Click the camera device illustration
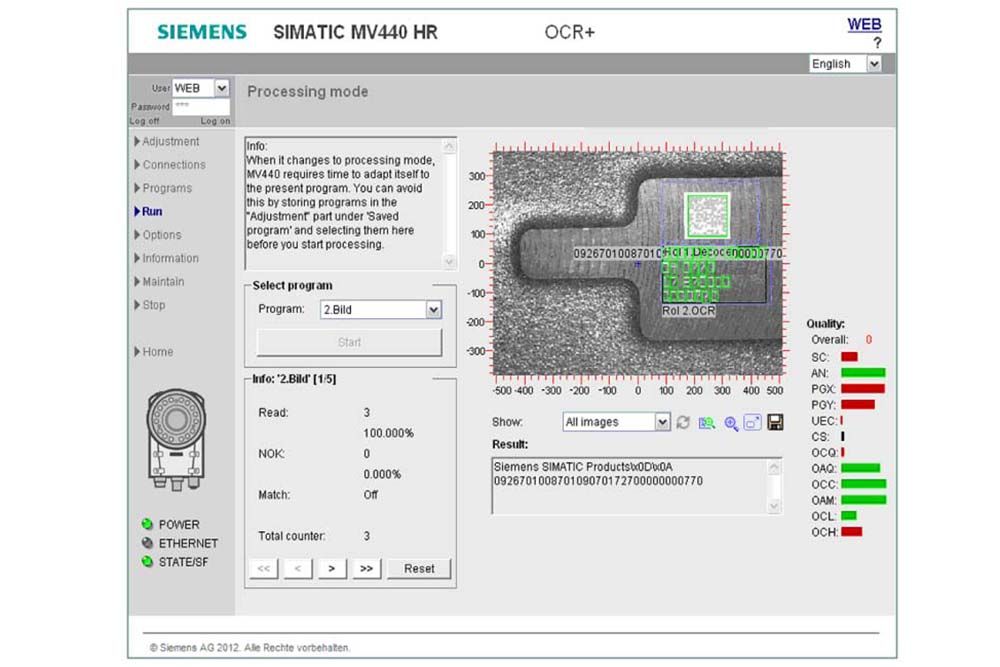Viewport: 1000px width, 667px height. tap(176, 439)
